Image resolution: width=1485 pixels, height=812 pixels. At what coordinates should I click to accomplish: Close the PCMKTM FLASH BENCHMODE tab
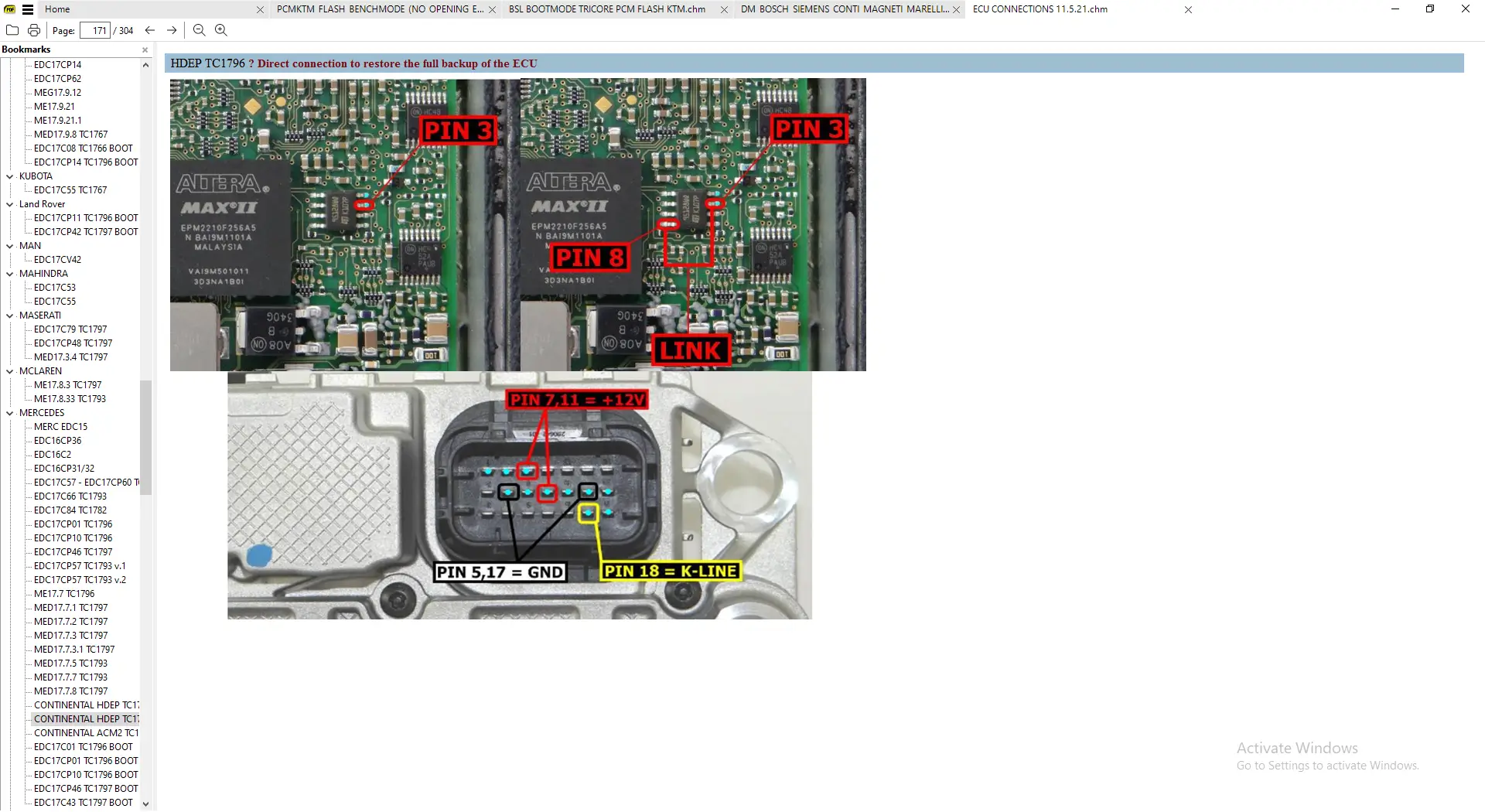492,10
